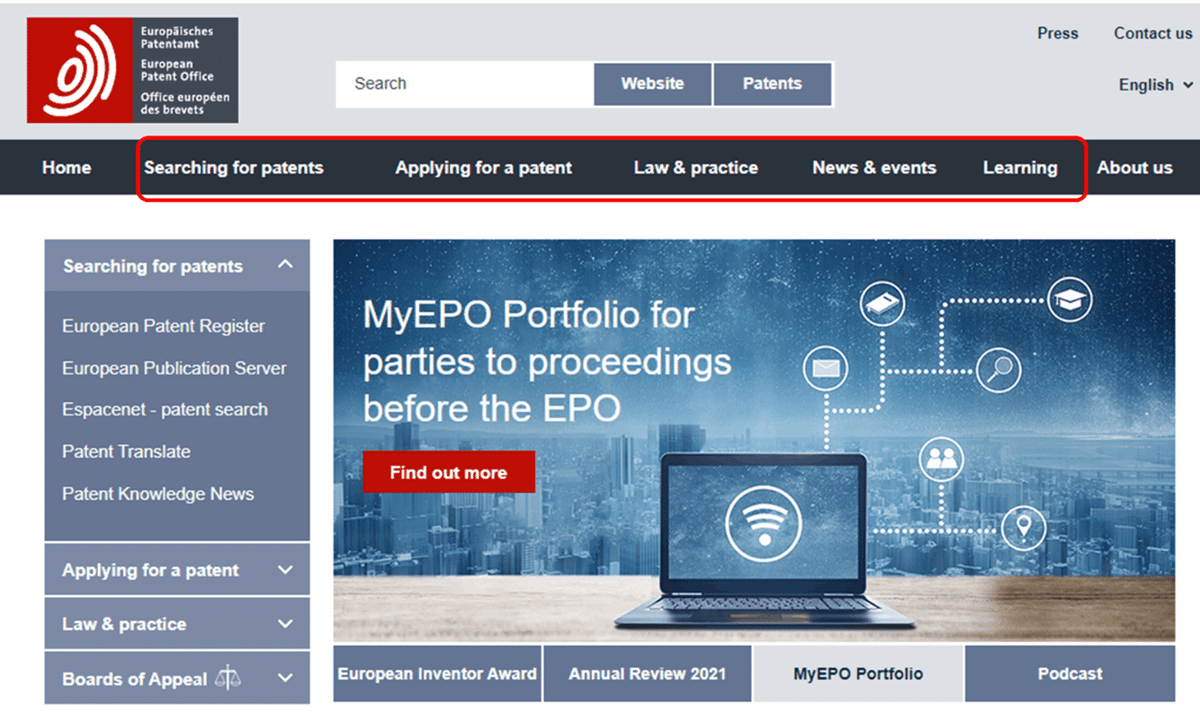
Task: Click the magnifying glass icon in banner
Action: (998, 370)
